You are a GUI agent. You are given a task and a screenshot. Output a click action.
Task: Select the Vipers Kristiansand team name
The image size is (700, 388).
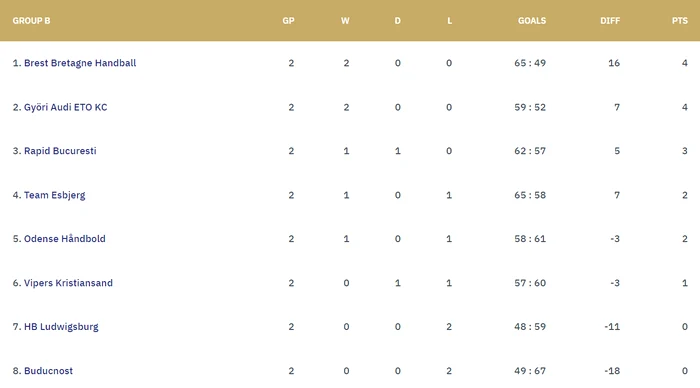pos(68,283)
